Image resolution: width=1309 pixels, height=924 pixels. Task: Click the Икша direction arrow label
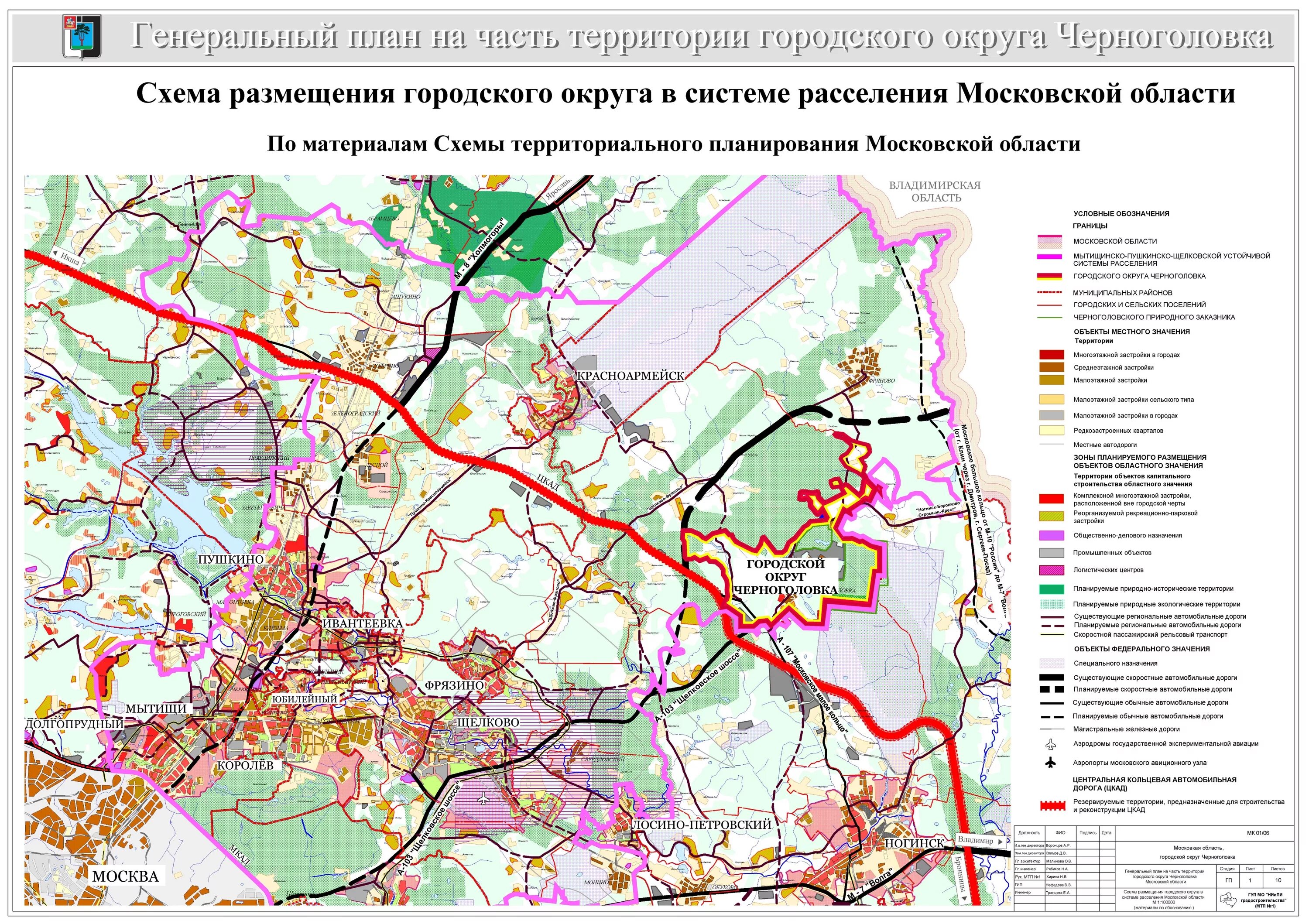point(67,257)
